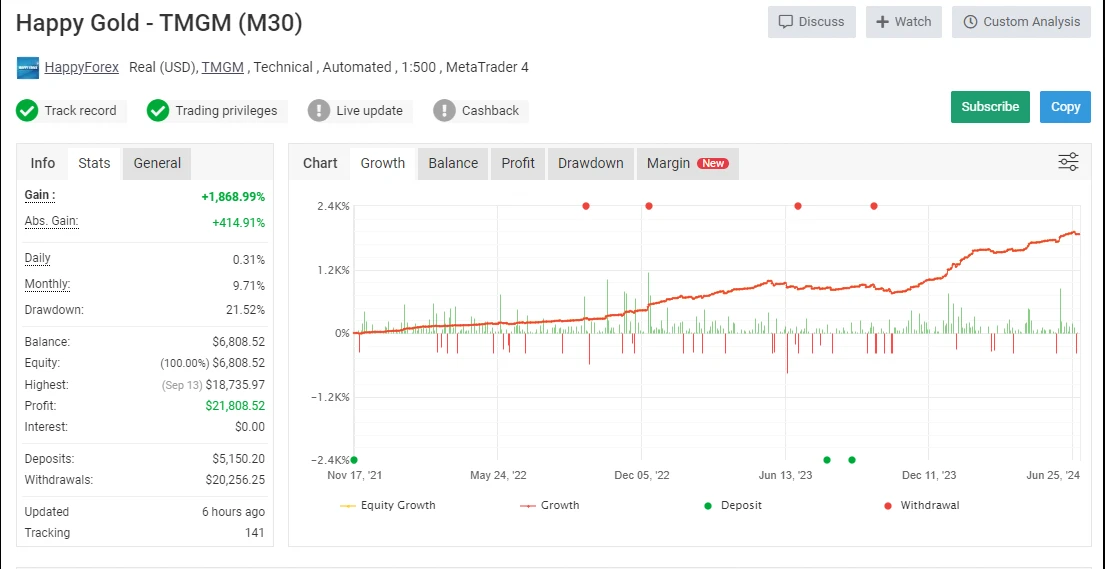Image resolution: width=1105 pixels, height=569 pixels.
Task: Click the Trading privileges green checkmark
Action: point(158,111)
